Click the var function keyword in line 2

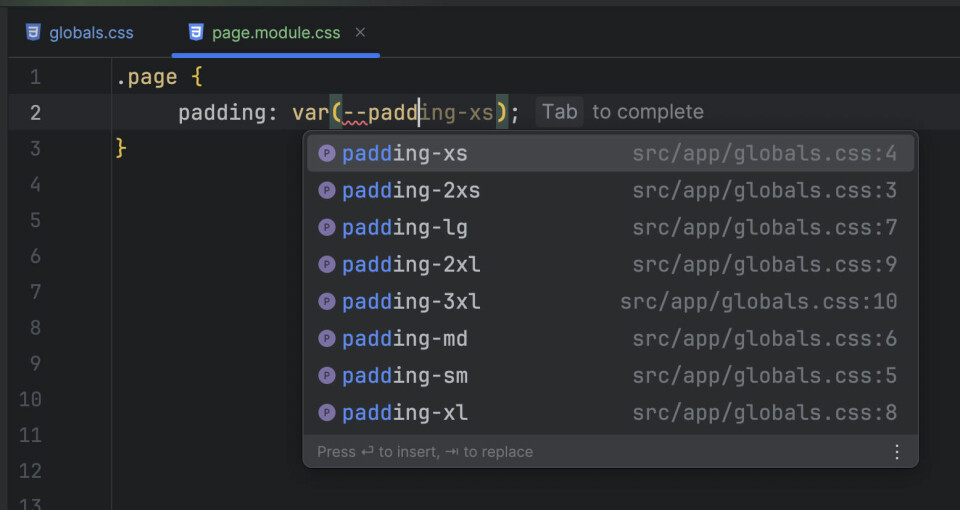pyautogui.click(x=311, y=113)
